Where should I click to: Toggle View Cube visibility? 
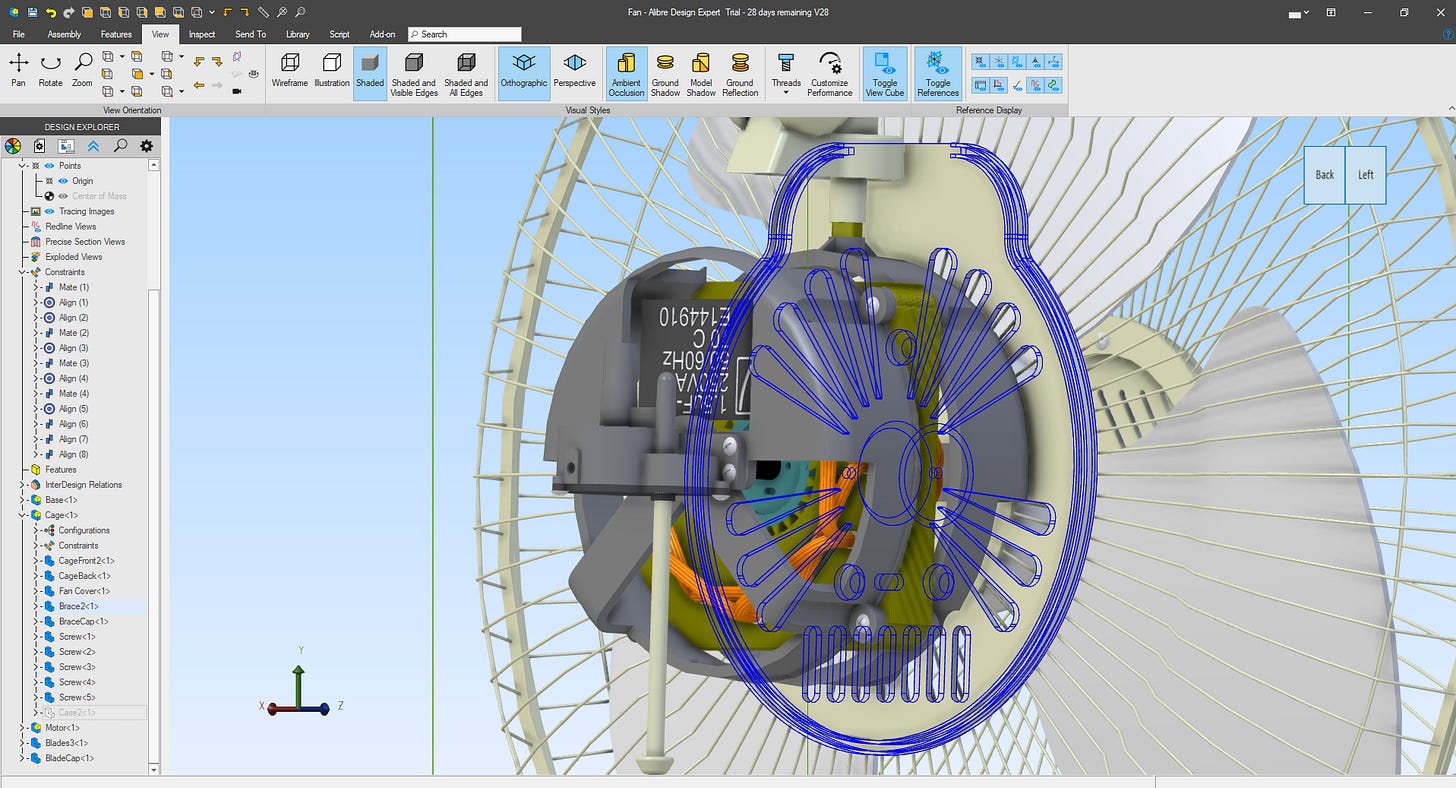(885, 73)
